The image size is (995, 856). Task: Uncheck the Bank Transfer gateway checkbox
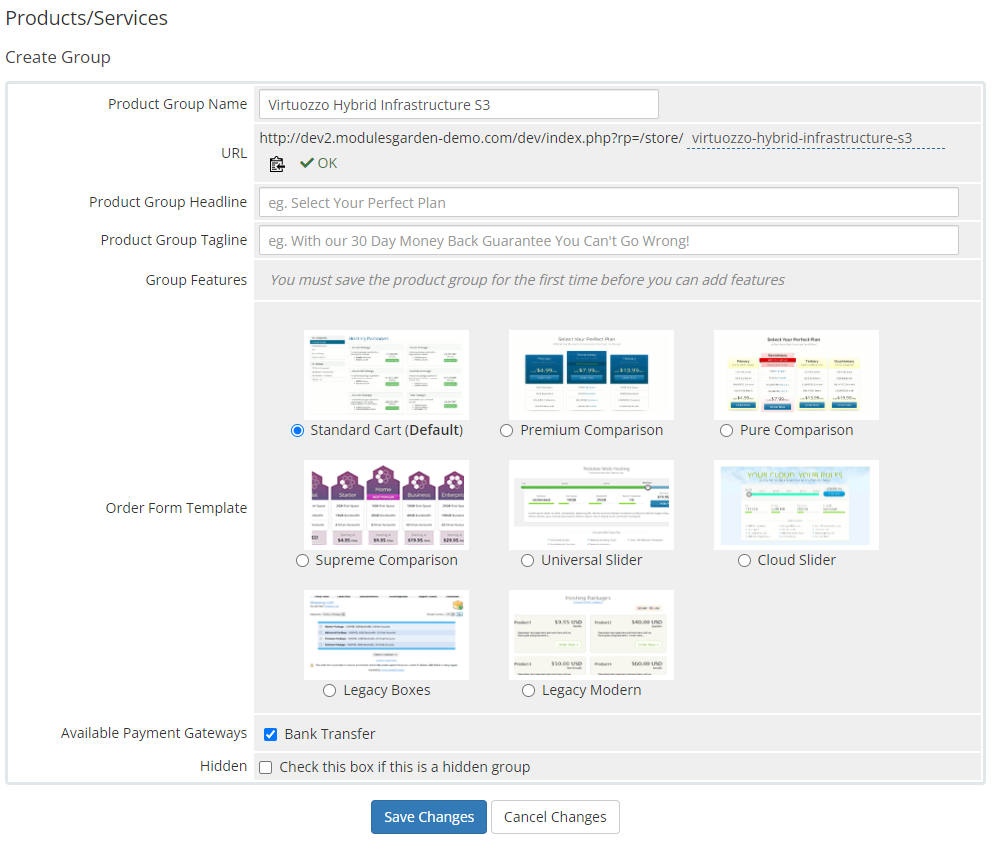(x=270, y=735)
